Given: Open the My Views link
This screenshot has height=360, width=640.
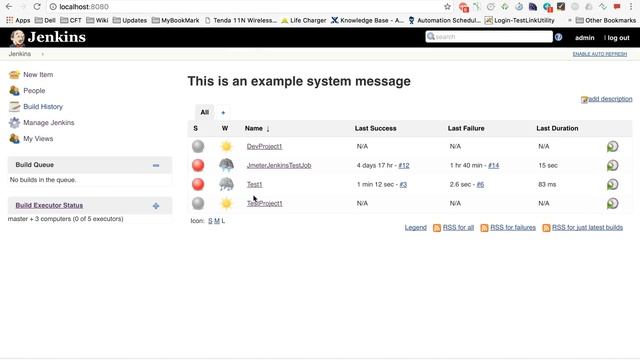Looking at the screenshot, I should click(x=38, y=139).
